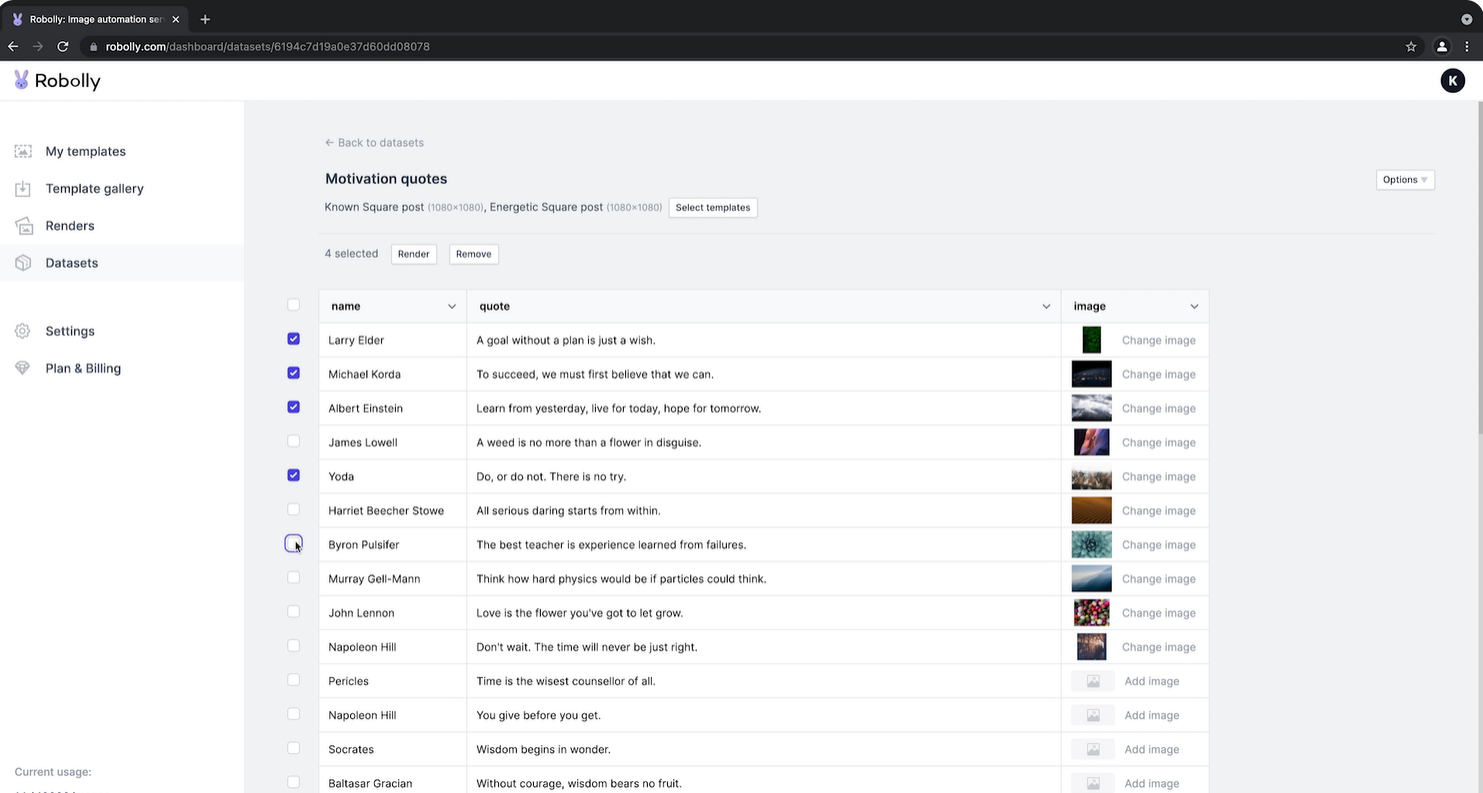Viewport: 1483px width, 793px height.
Task: Open the name column dropdown
Action: pyautogui.click(x=451, y=306)
